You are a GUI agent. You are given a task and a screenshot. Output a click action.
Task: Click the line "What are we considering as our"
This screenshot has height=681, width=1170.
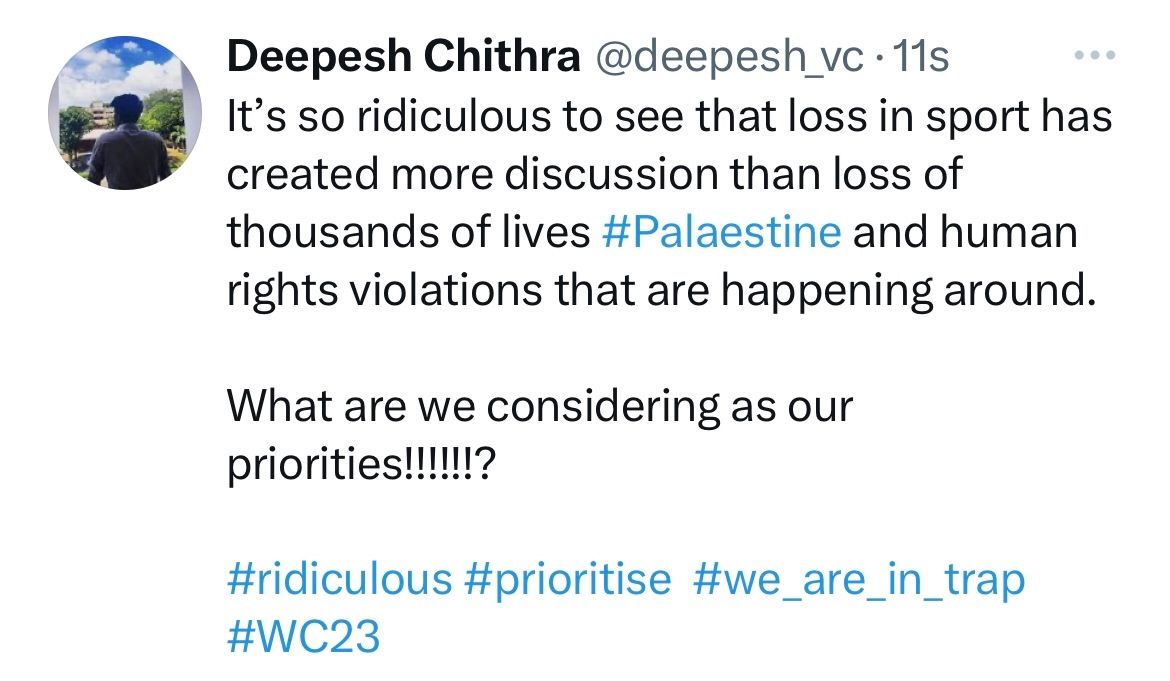pyautogui.click(x=540, y=407)
